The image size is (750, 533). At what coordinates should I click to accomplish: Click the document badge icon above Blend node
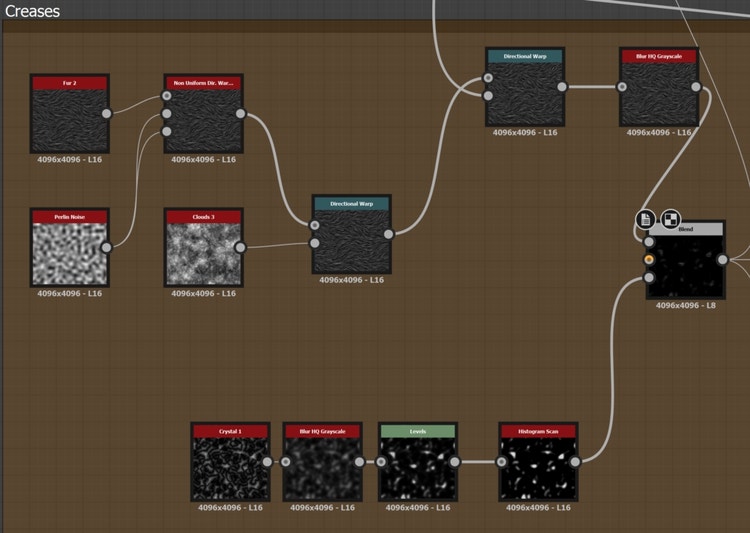[x=645, y=220]
